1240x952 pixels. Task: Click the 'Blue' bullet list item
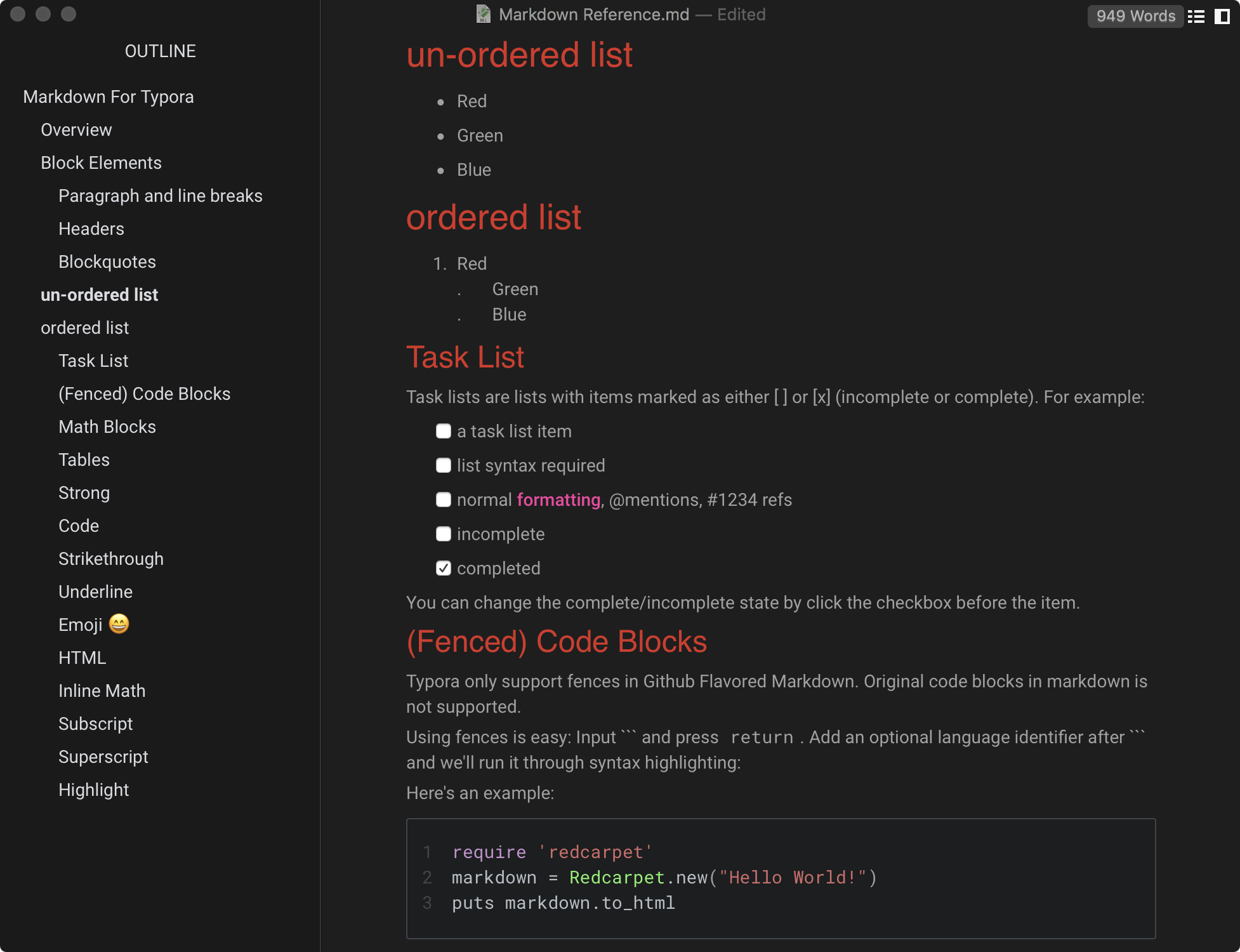coord(474,170)
